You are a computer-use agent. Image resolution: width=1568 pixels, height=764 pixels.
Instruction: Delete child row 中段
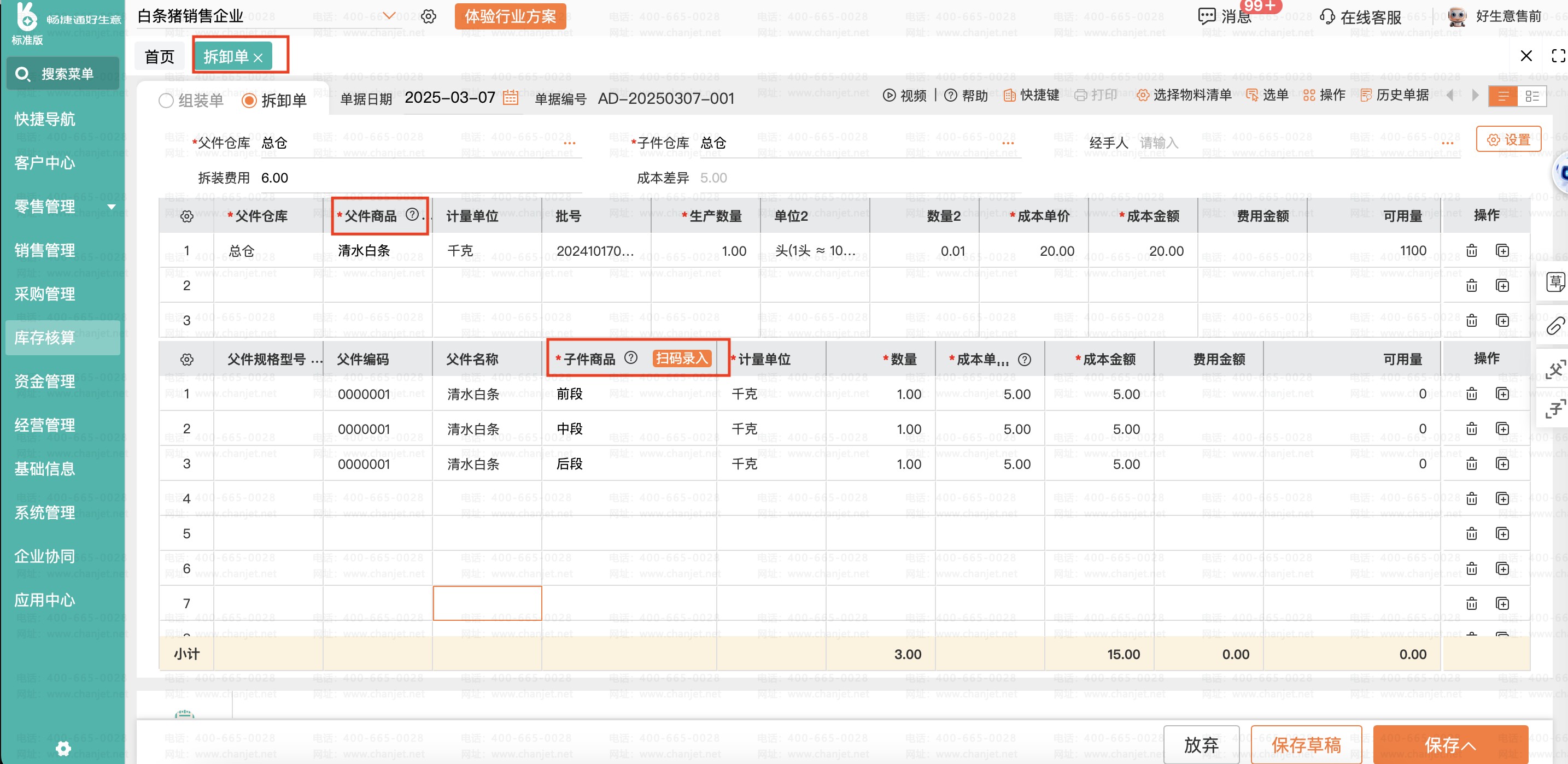tap(1472, 429)
